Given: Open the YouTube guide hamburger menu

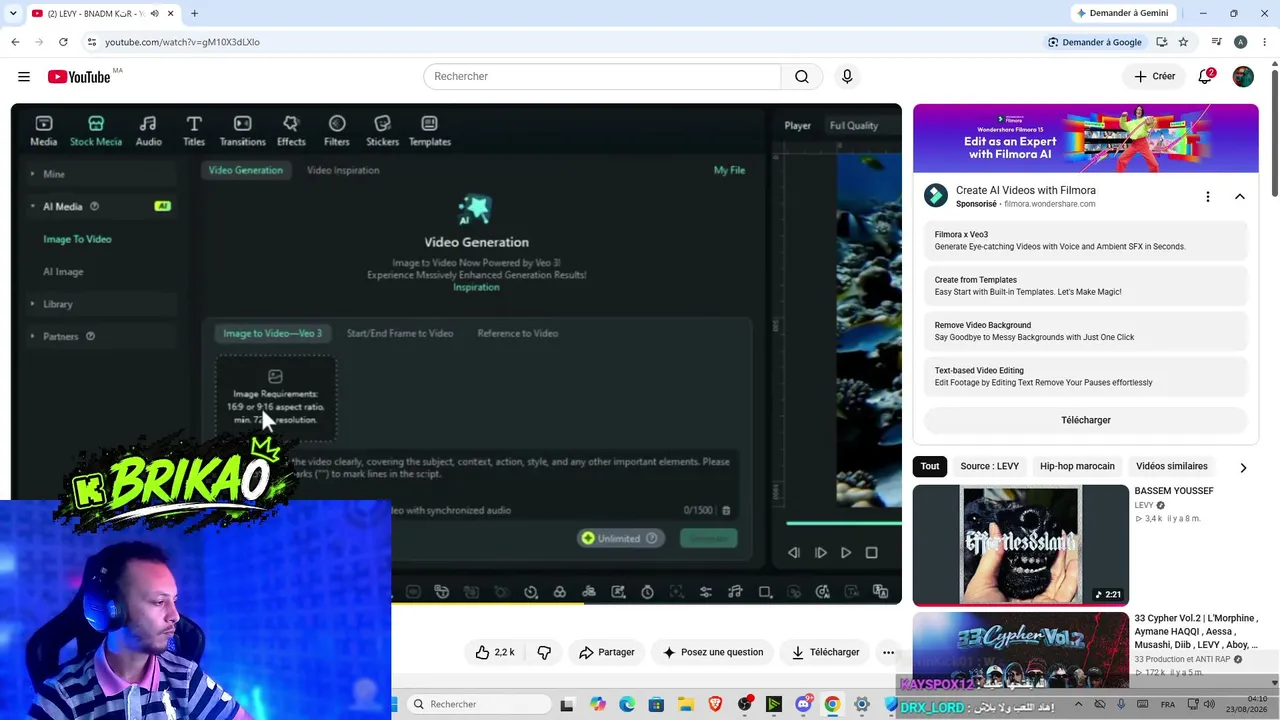Looking at the screenshot, I should (x=24, y=77).
